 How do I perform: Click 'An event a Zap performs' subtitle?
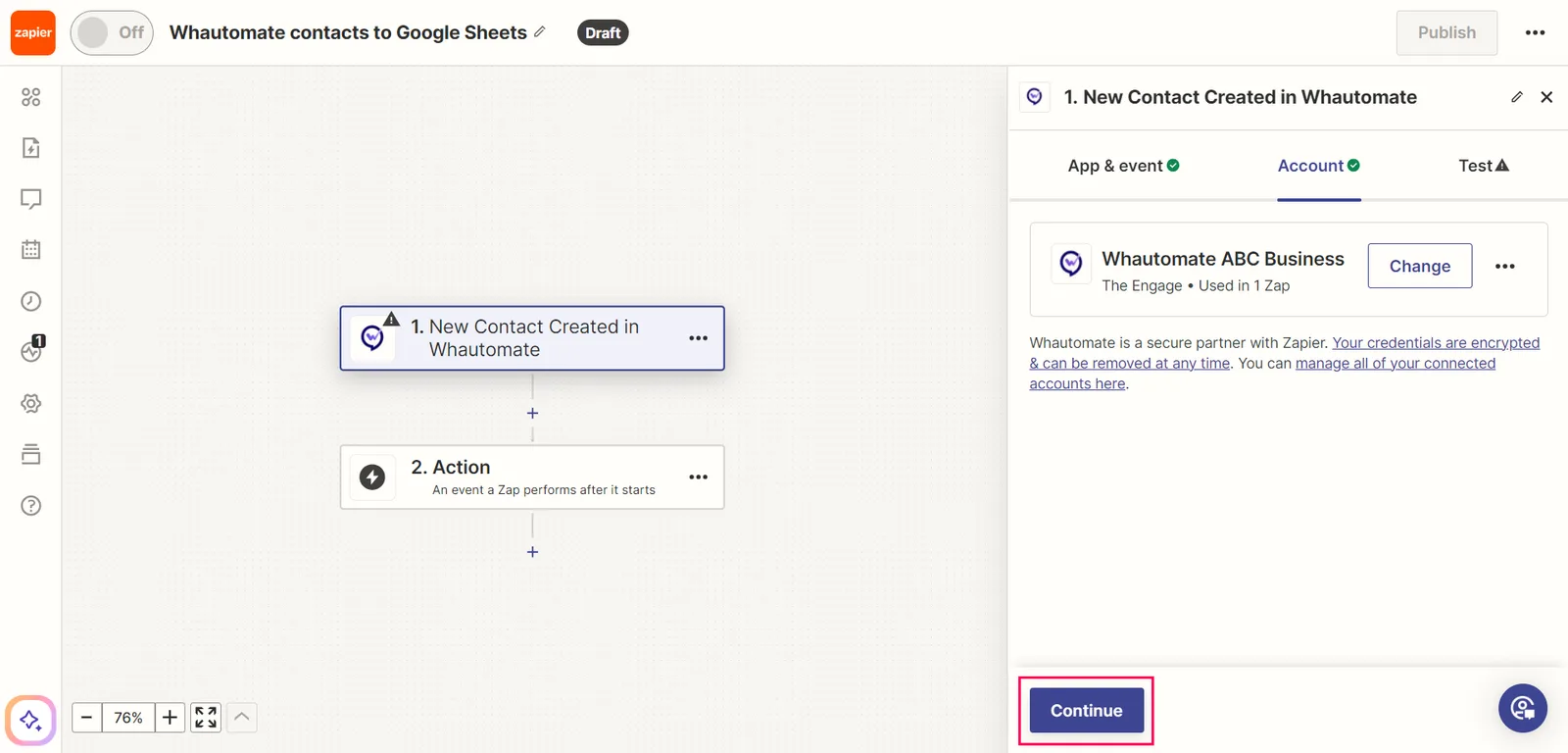click(544, 490)
